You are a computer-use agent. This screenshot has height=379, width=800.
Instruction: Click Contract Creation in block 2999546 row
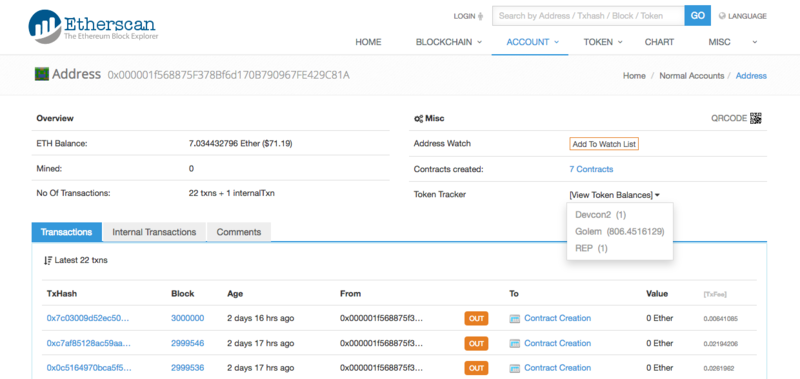(558, 343)
